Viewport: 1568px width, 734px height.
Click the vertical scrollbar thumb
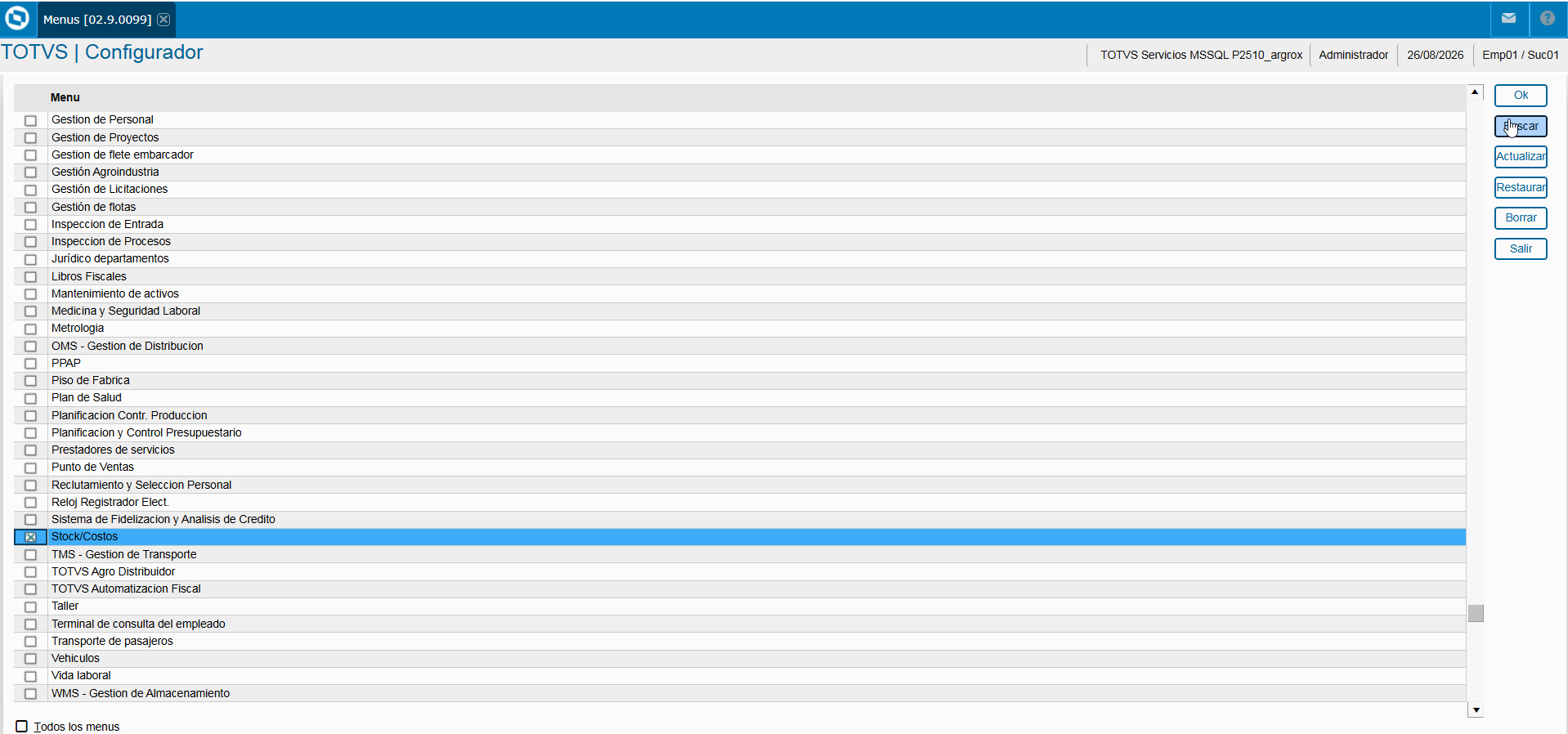pyautogui.click(x=1475, y=613)
